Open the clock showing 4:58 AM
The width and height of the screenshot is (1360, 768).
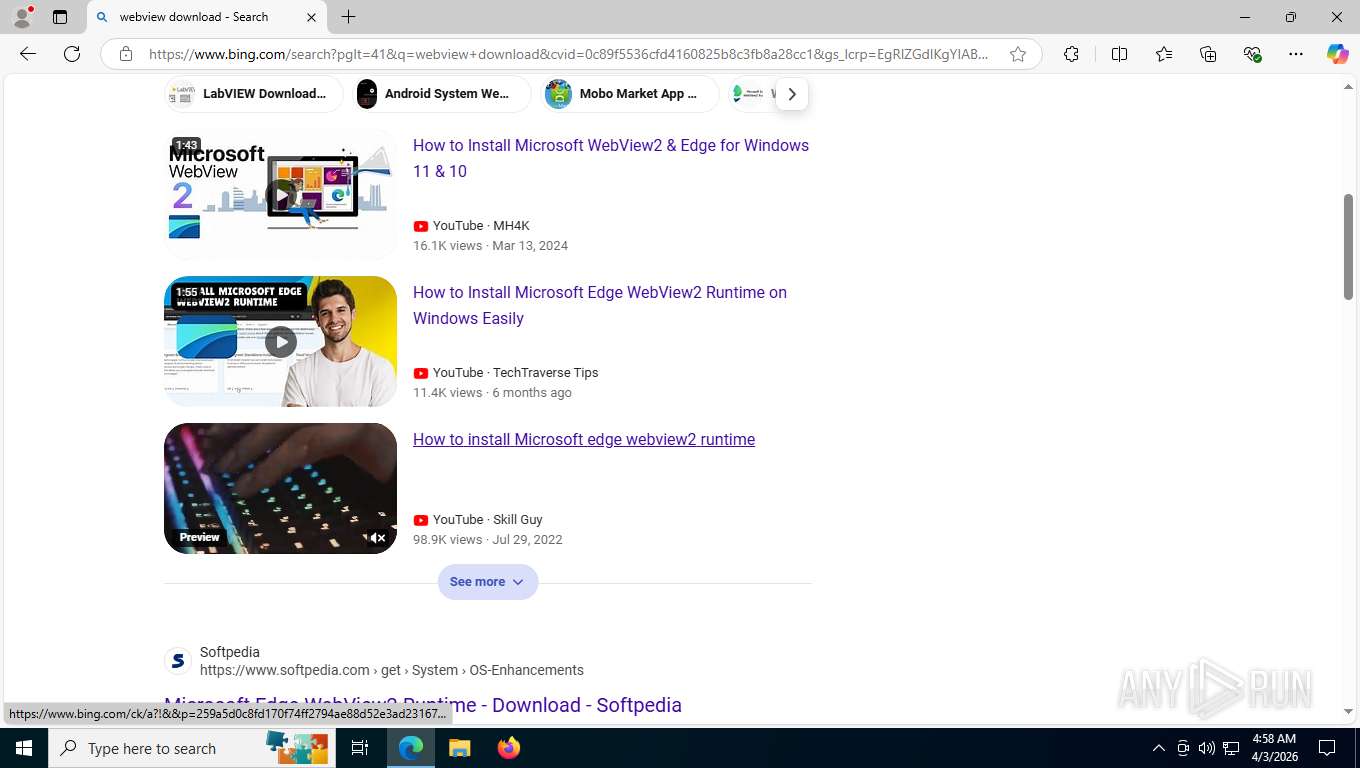coord(1274,748)
